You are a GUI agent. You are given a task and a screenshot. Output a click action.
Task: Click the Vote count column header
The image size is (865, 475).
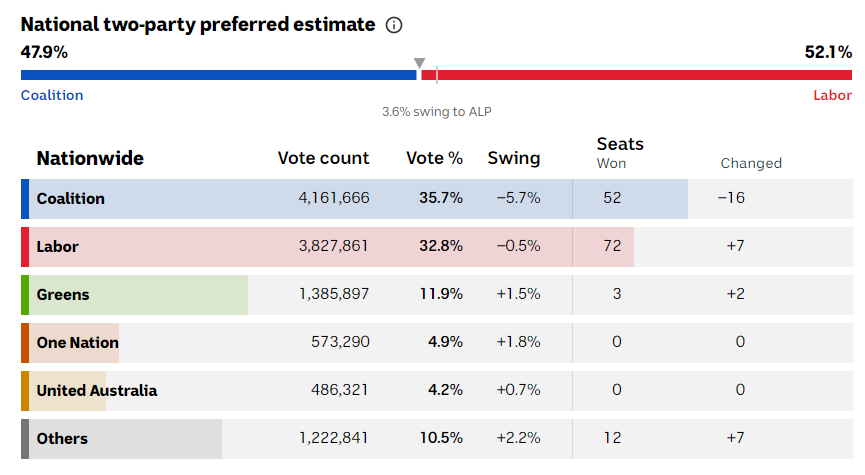tap(323, 158)
